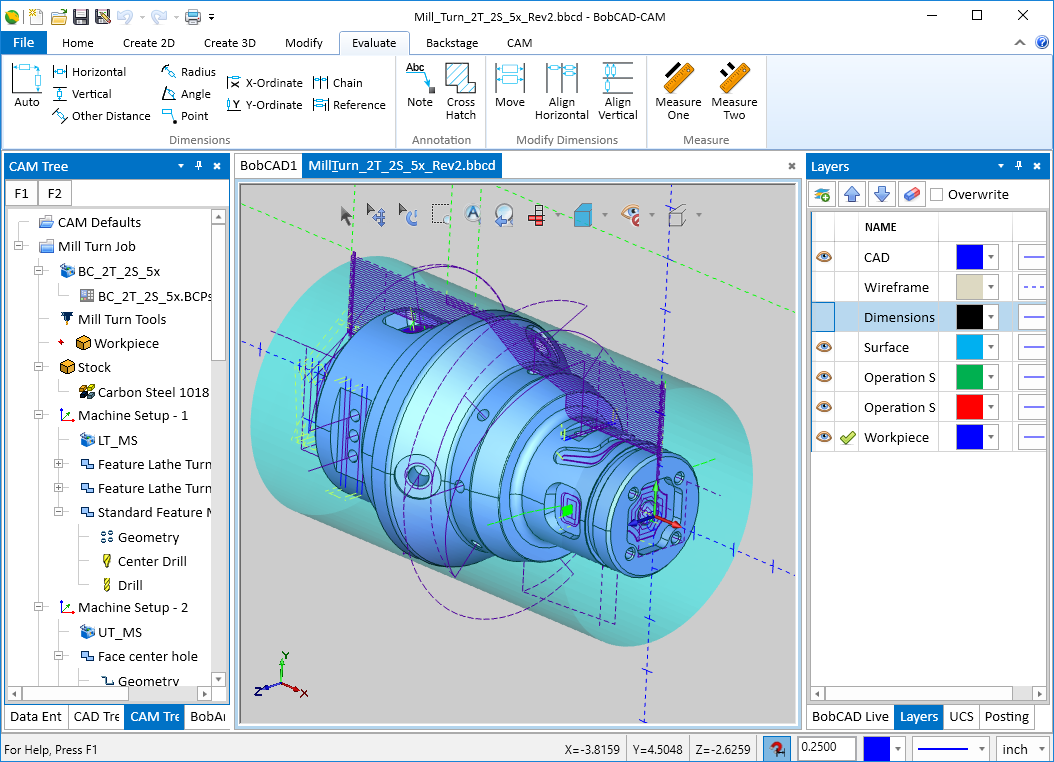
Task: Click the red help icon in status bar
Action: pyautogui.click(x=776, y=749)
